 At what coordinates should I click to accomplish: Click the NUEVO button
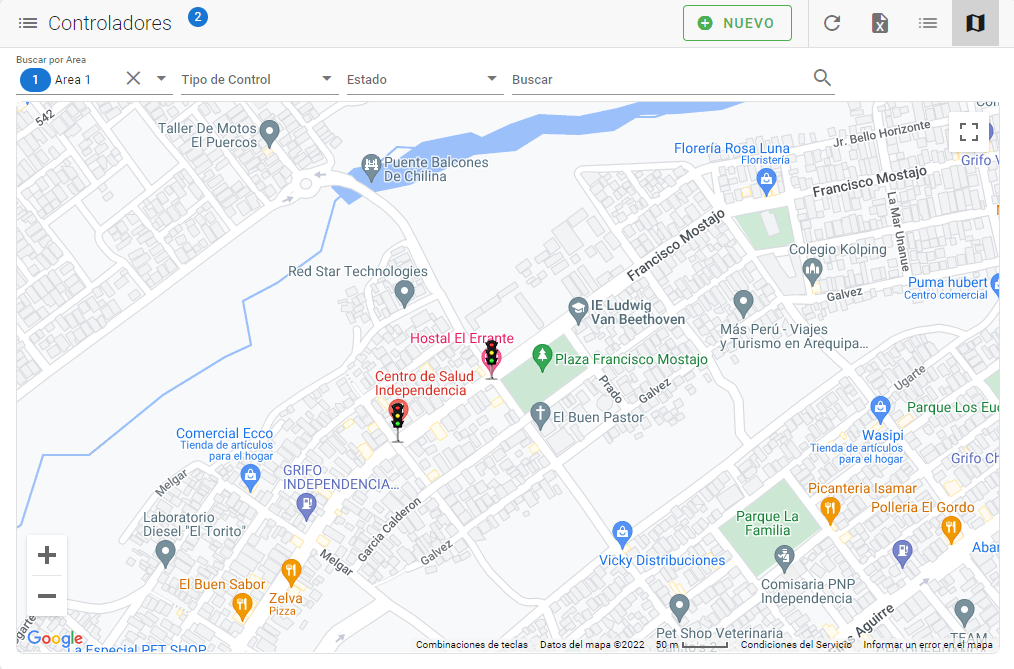click(x=737, y=23)
